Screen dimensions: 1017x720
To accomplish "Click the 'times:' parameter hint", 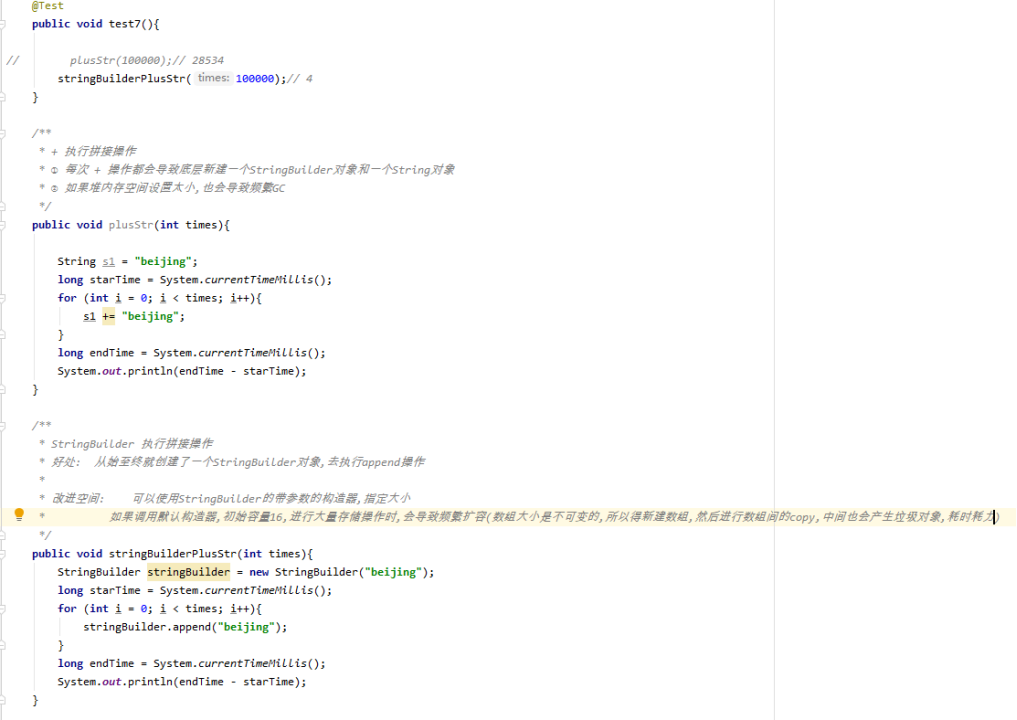I will (x=213, y=78).
